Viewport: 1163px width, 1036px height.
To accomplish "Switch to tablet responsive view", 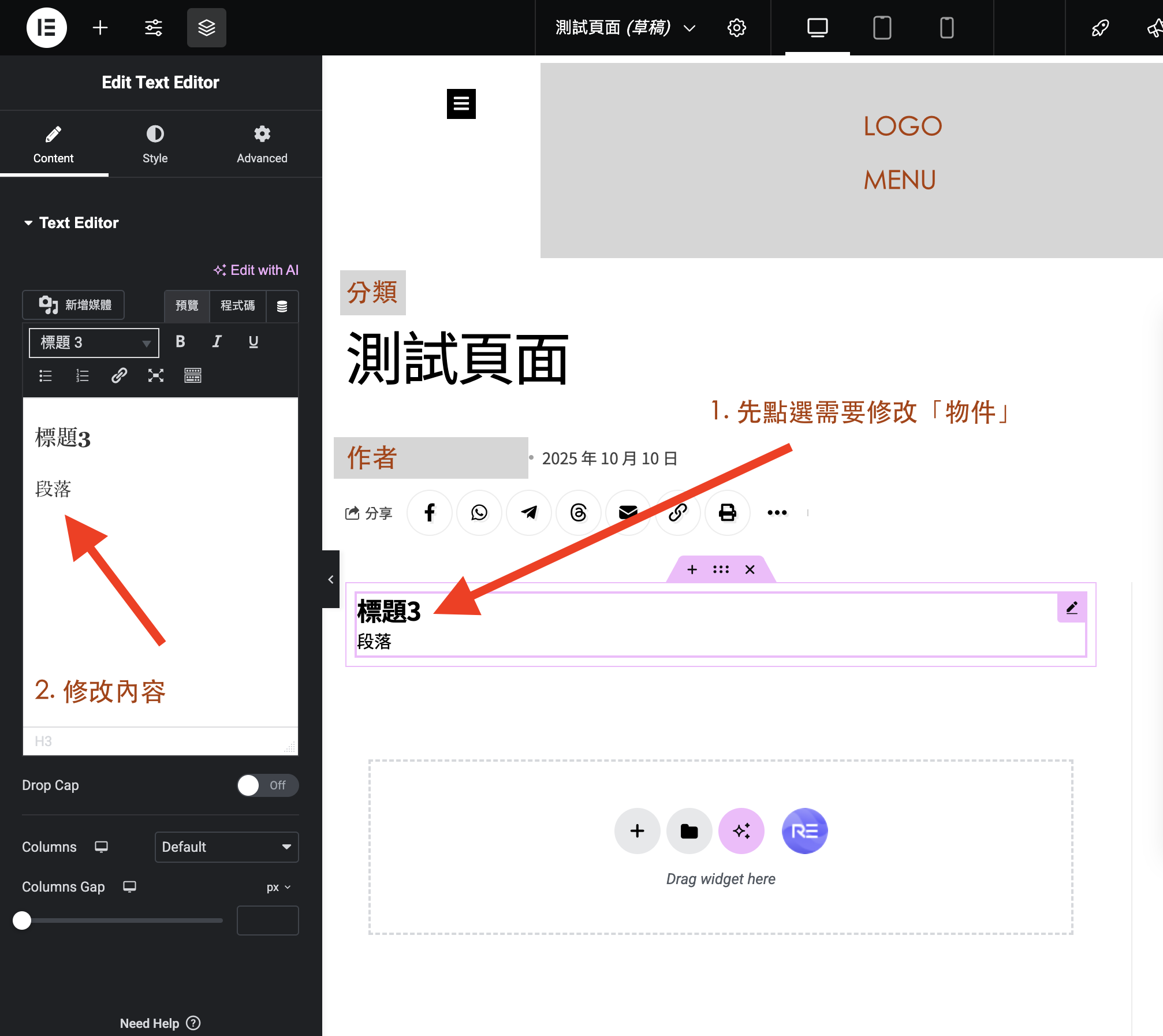I will tap(882, 28).
